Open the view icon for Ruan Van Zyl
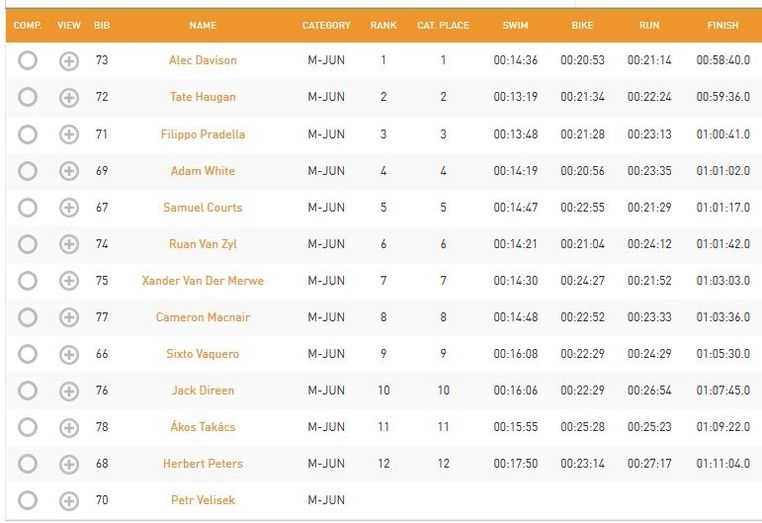Screen dimensions: 762x523 [69, 244]
